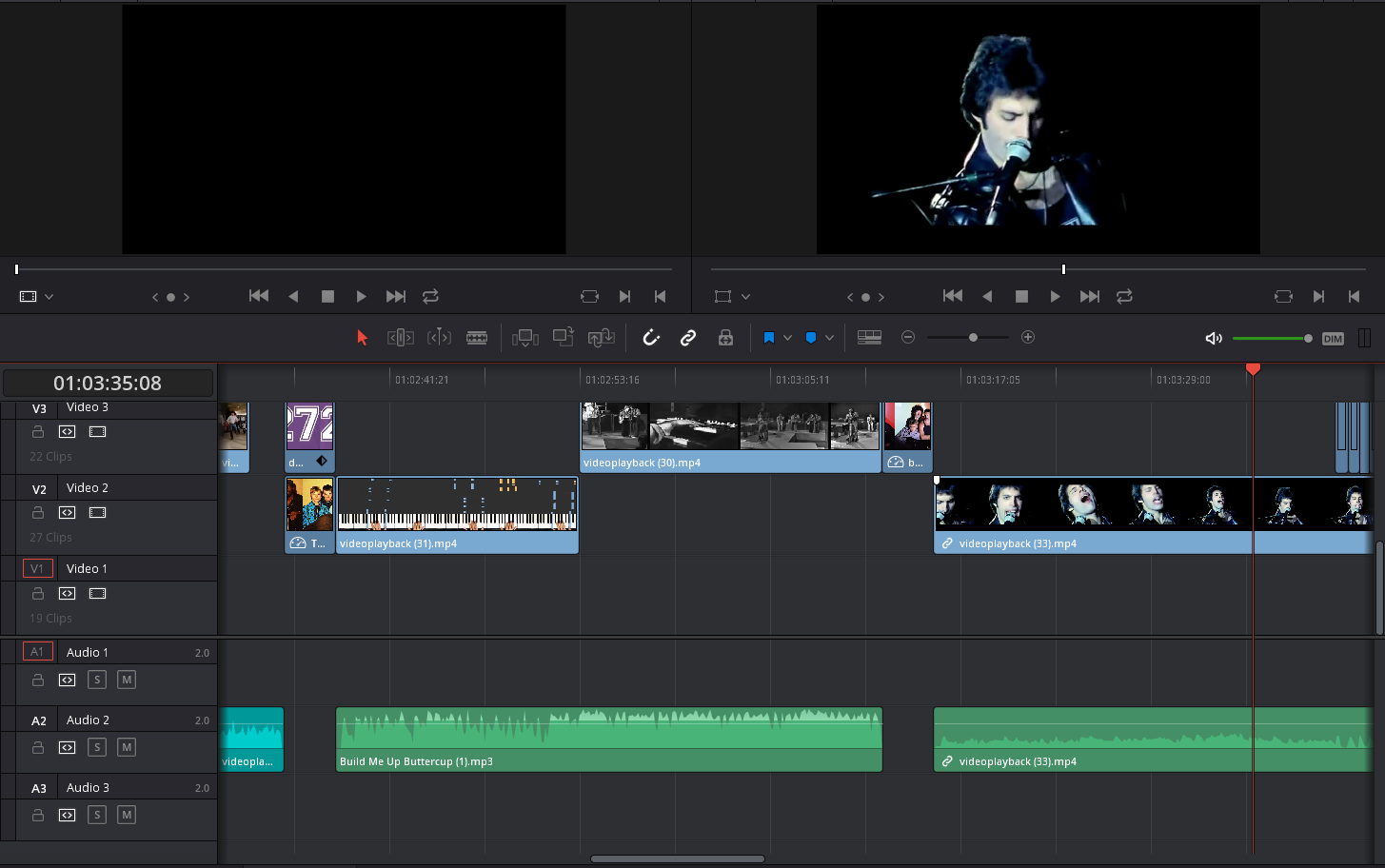Open the marker color dropdown
The height and width of the screenshot is (868, 1385).
click(829, 337)
